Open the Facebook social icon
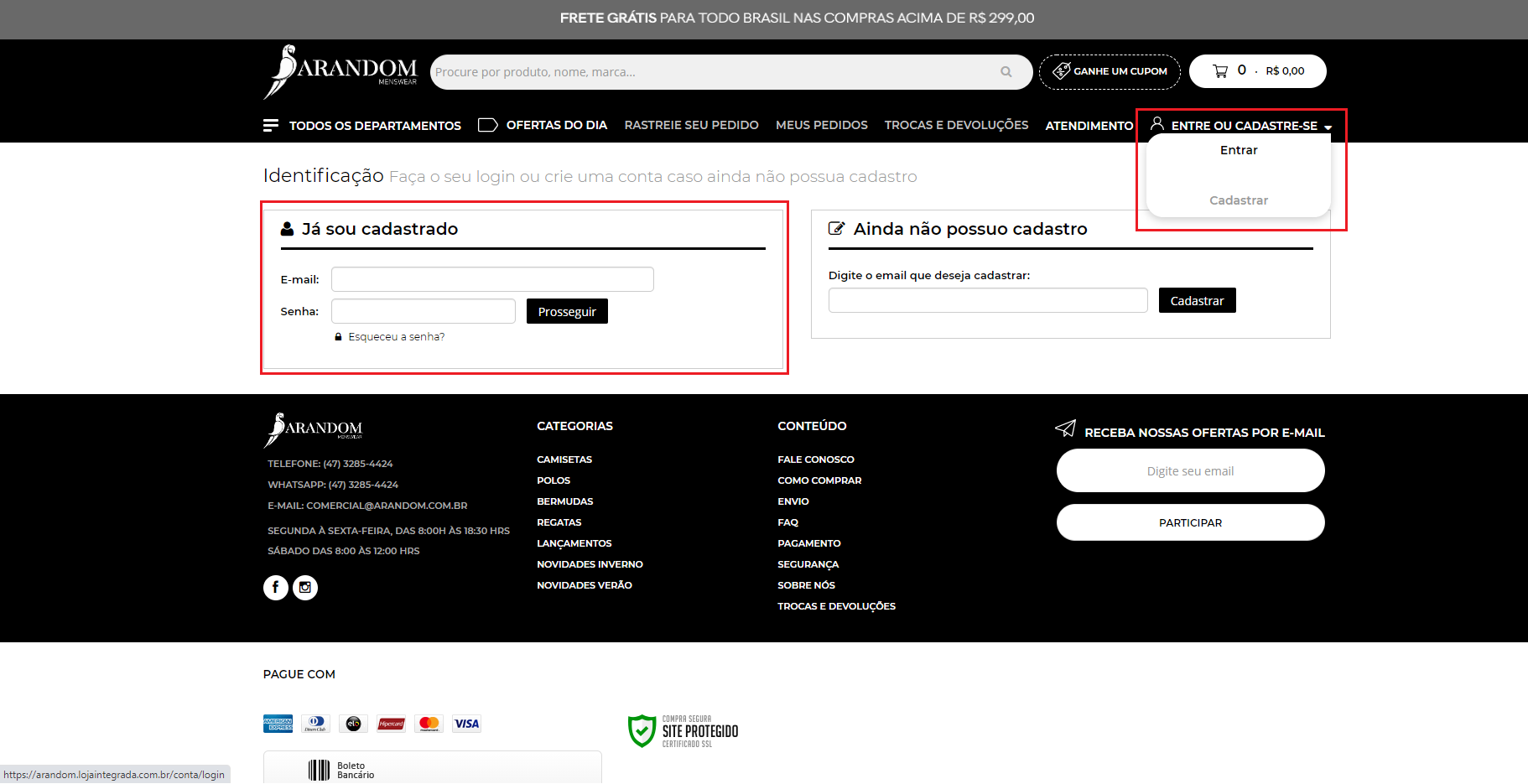This screenshot has width=1528, height=784. 275,588
